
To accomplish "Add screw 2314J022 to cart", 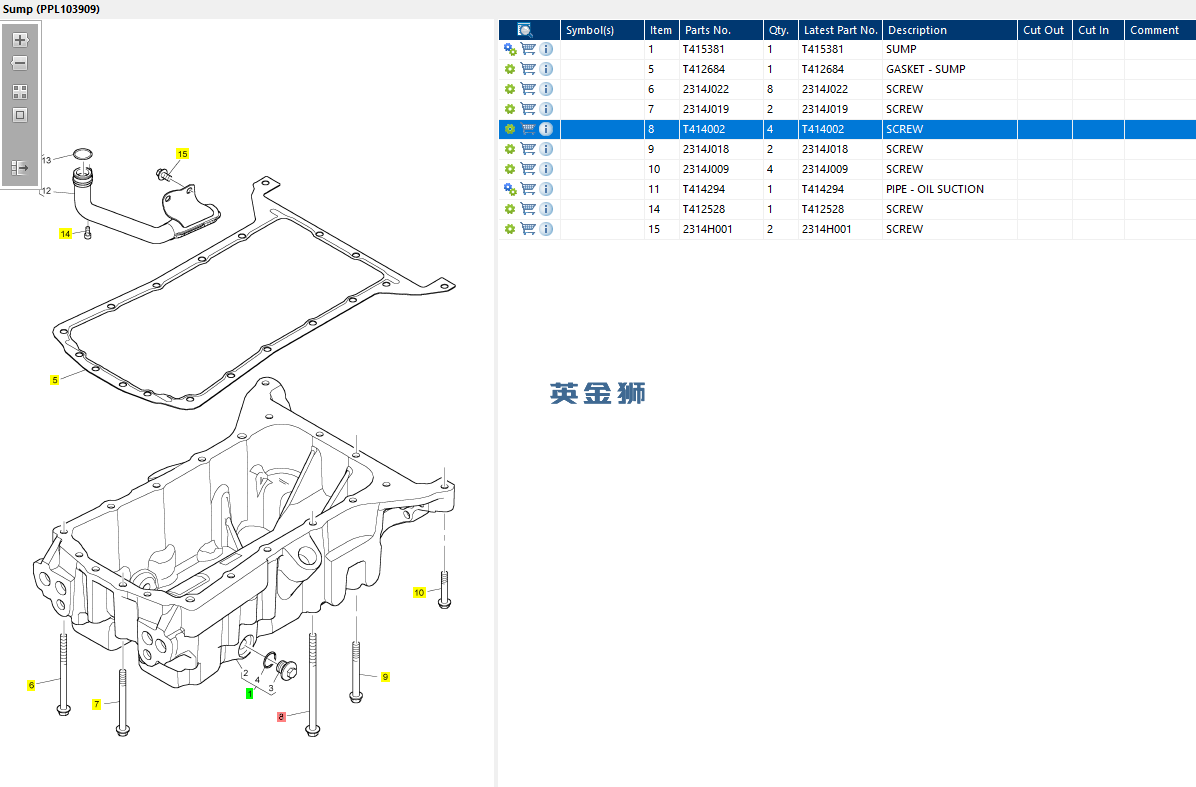I will click(x=528, y=88).
